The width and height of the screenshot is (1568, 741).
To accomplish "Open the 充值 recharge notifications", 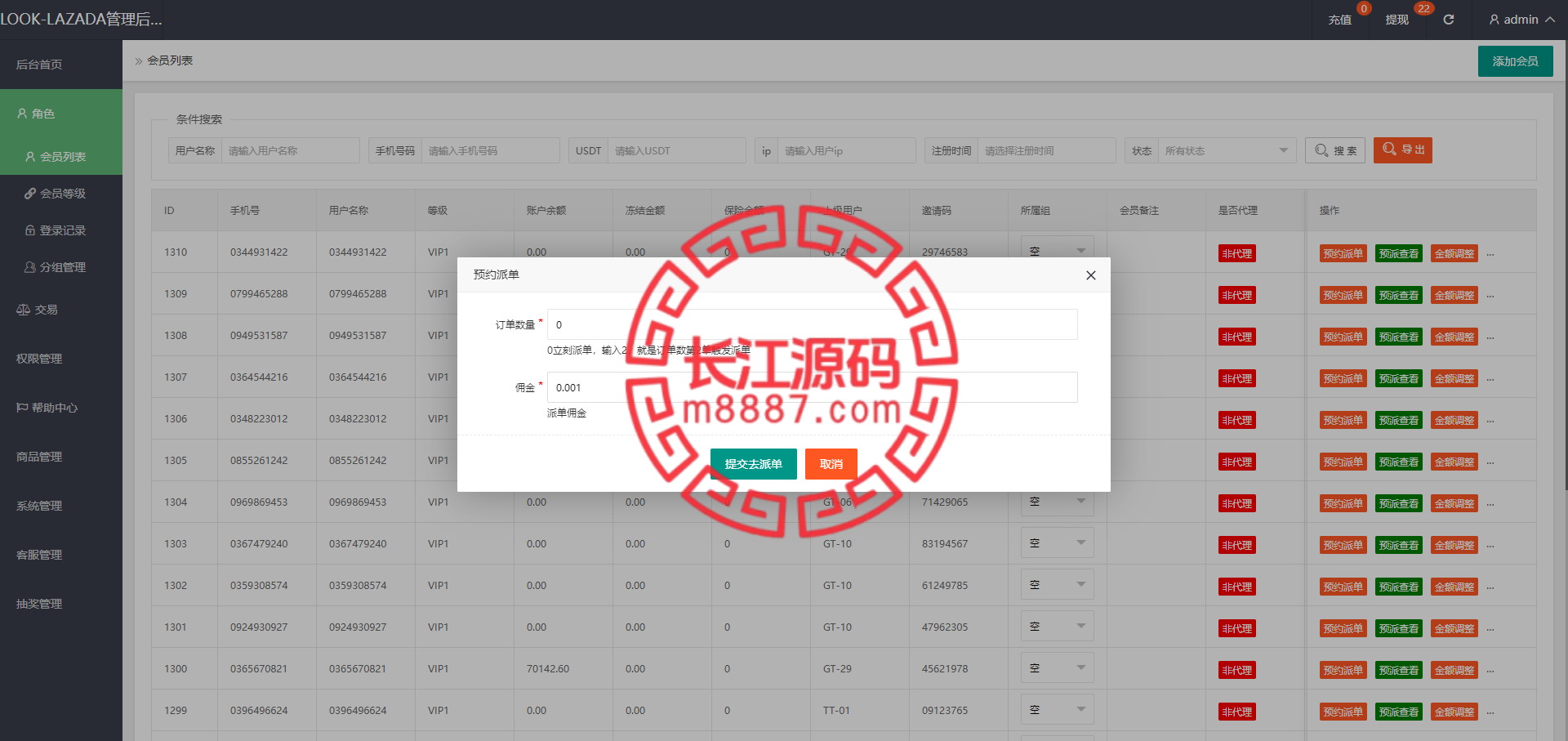I will [1339, 20].
